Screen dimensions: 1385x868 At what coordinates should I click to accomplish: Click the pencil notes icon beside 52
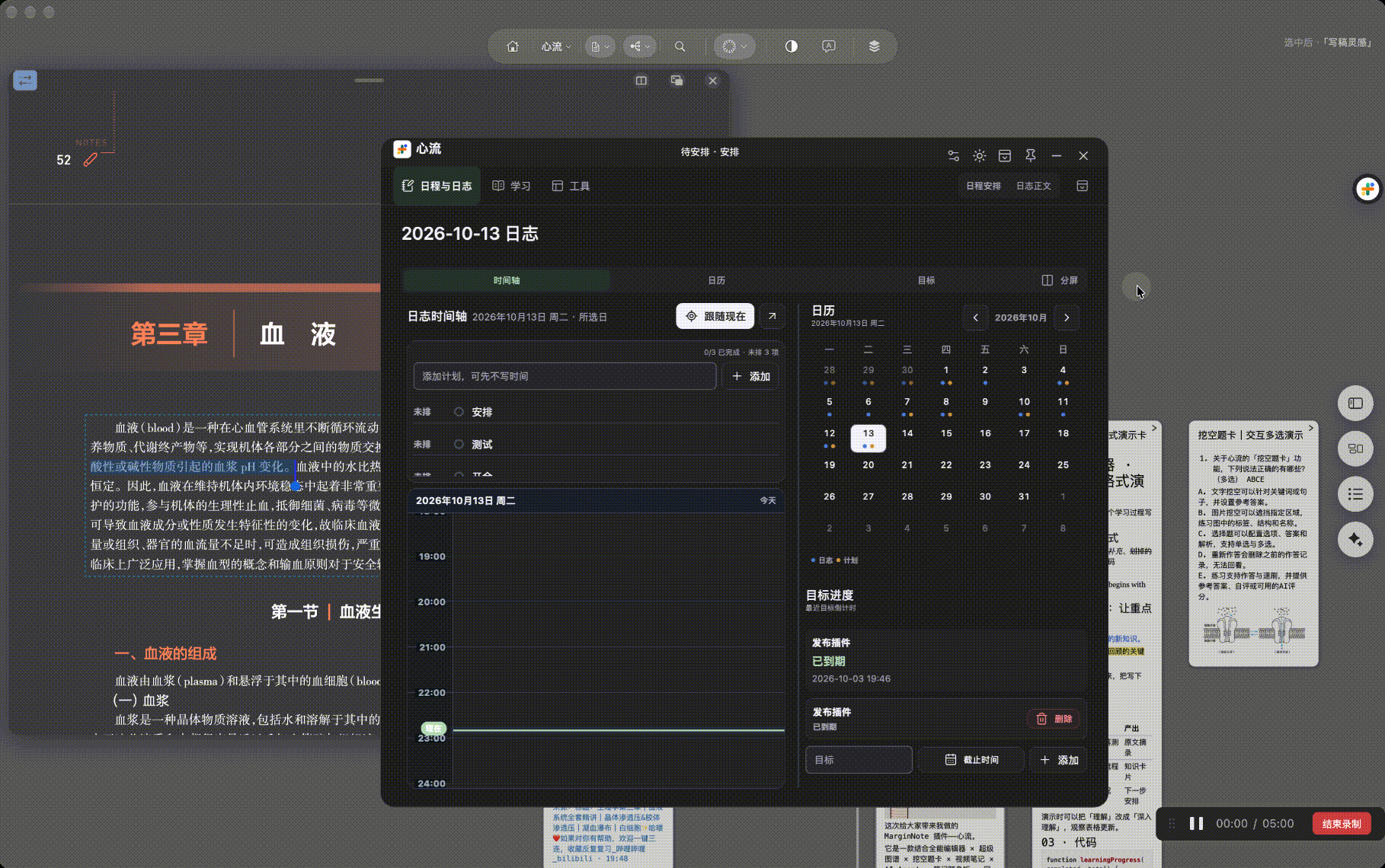click(x=91, y=159)
